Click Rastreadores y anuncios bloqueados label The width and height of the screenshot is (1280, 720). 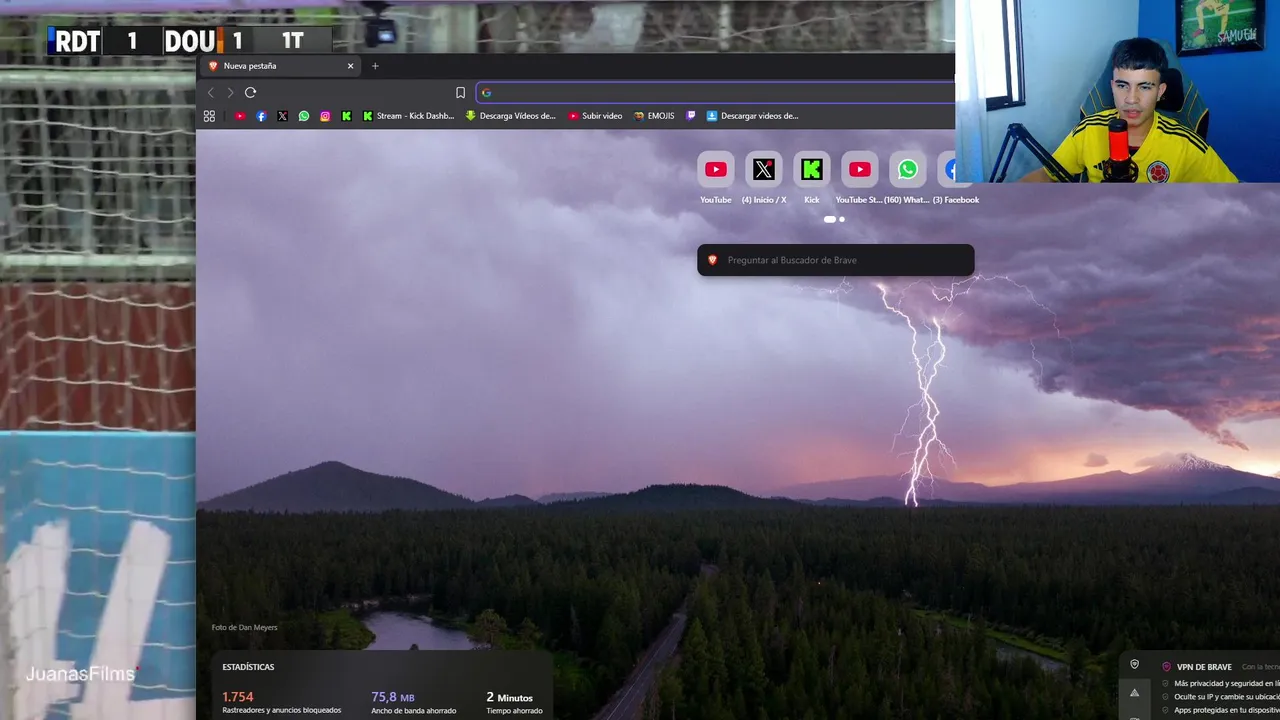click(281, 711)
